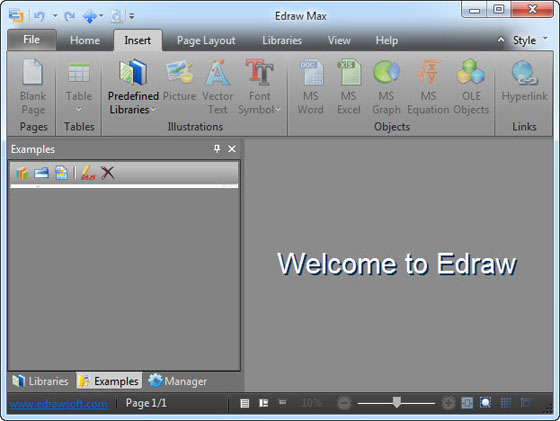Click the small flag icon in status bar

[282, 402]
